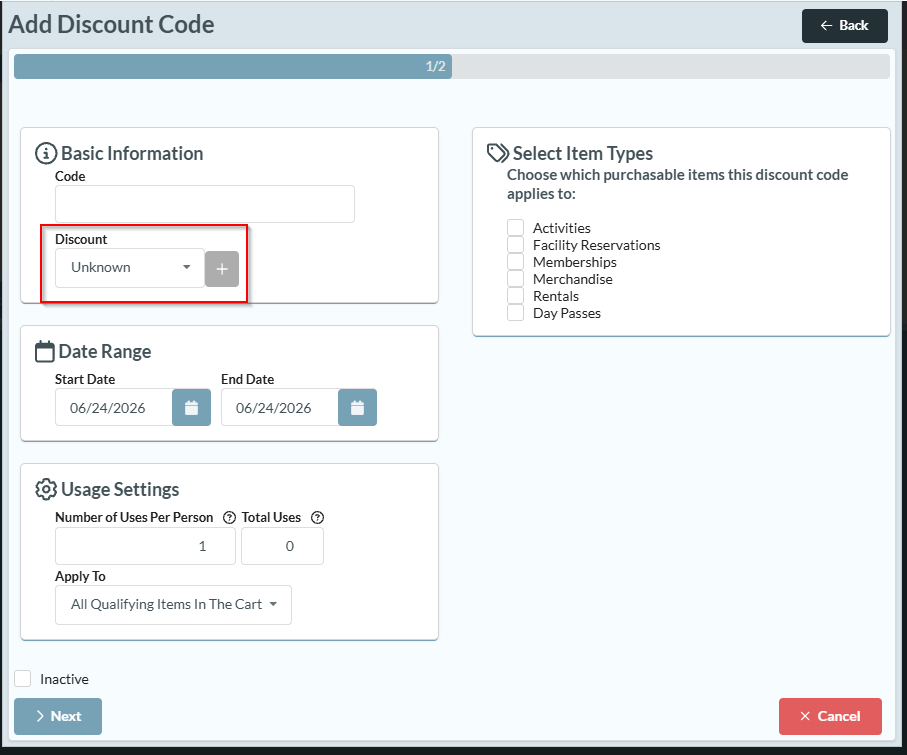907x755 pixels.
Task: Click help icon beside Number of Uses Per Person
Action: [230, 518]
